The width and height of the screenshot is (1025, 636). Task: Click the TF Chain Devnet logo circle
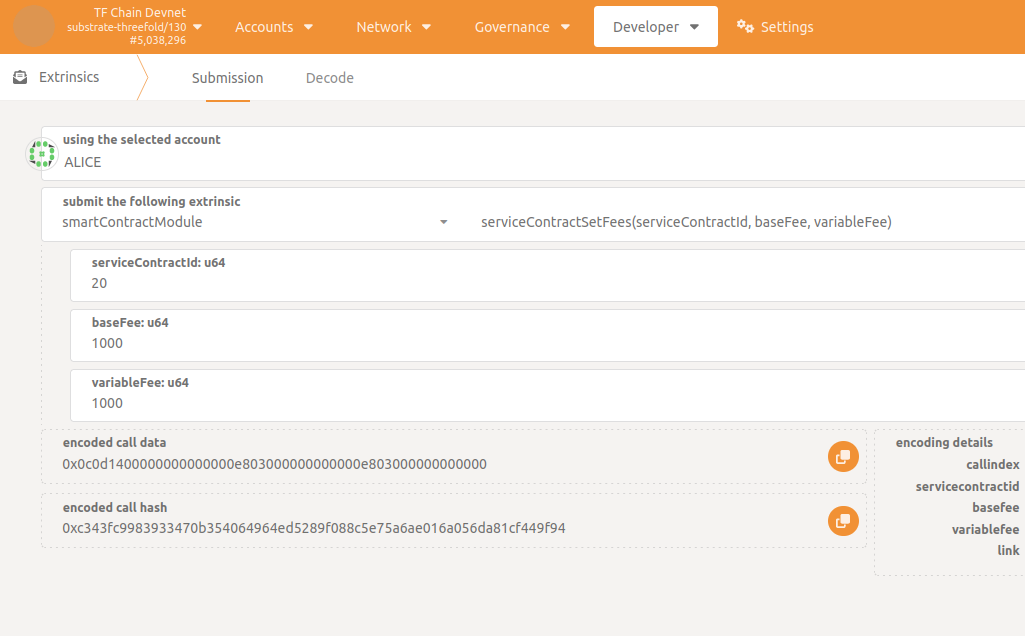[x=35, y=27]
